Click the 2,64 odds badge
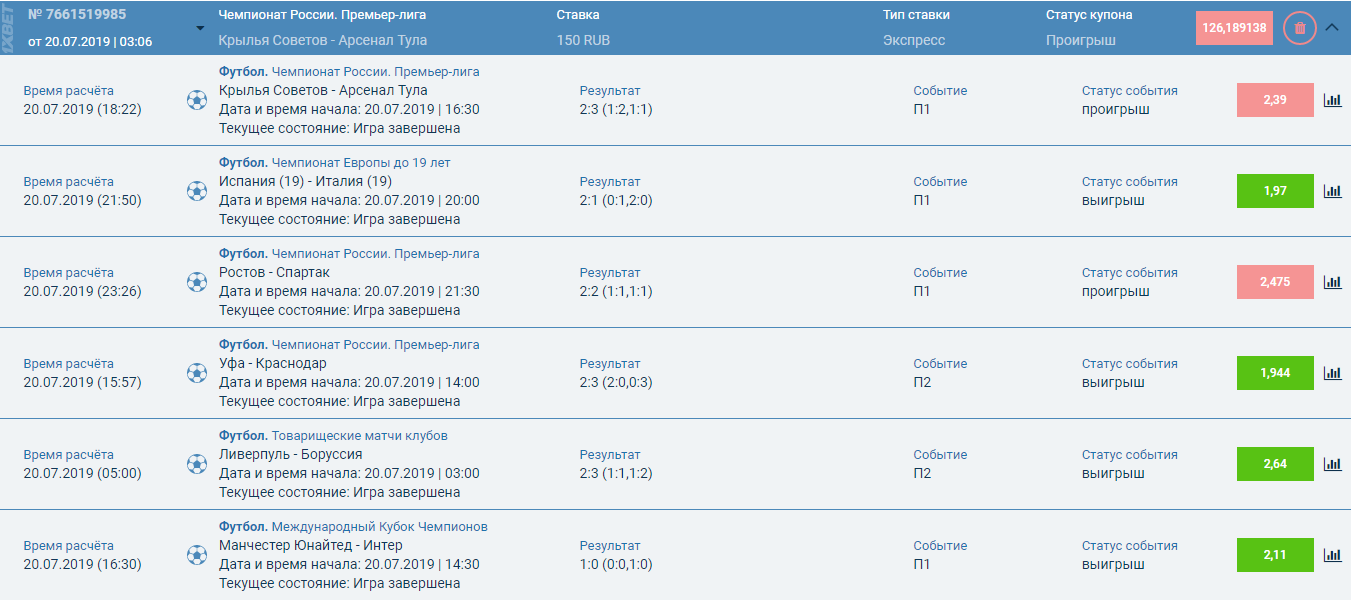 pyautogui.click(x=1275, y=464)
